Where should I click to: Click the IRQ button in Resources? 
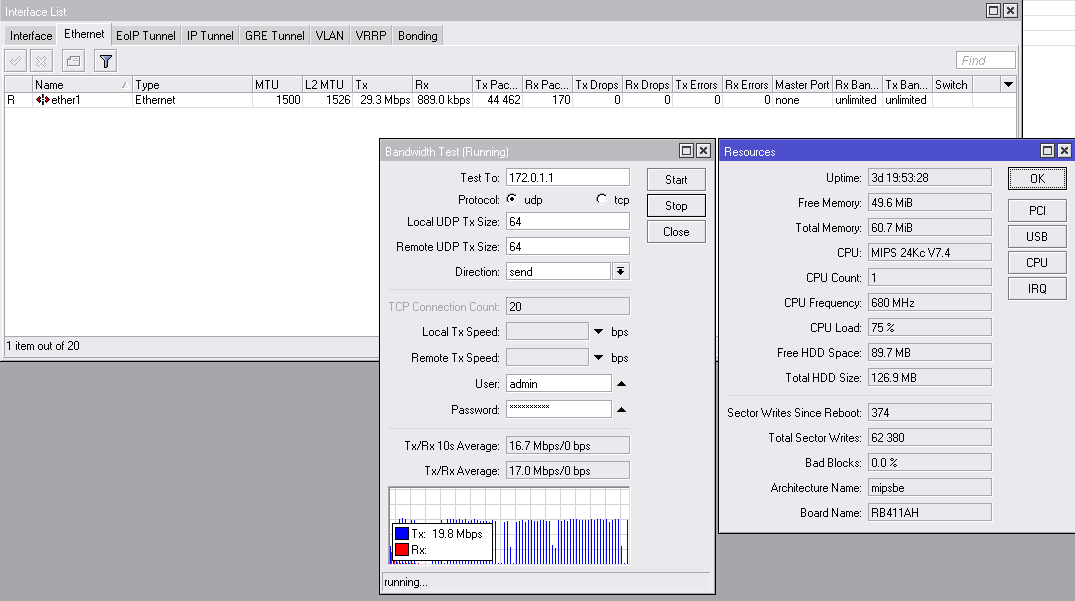(x=1037, y=288)
